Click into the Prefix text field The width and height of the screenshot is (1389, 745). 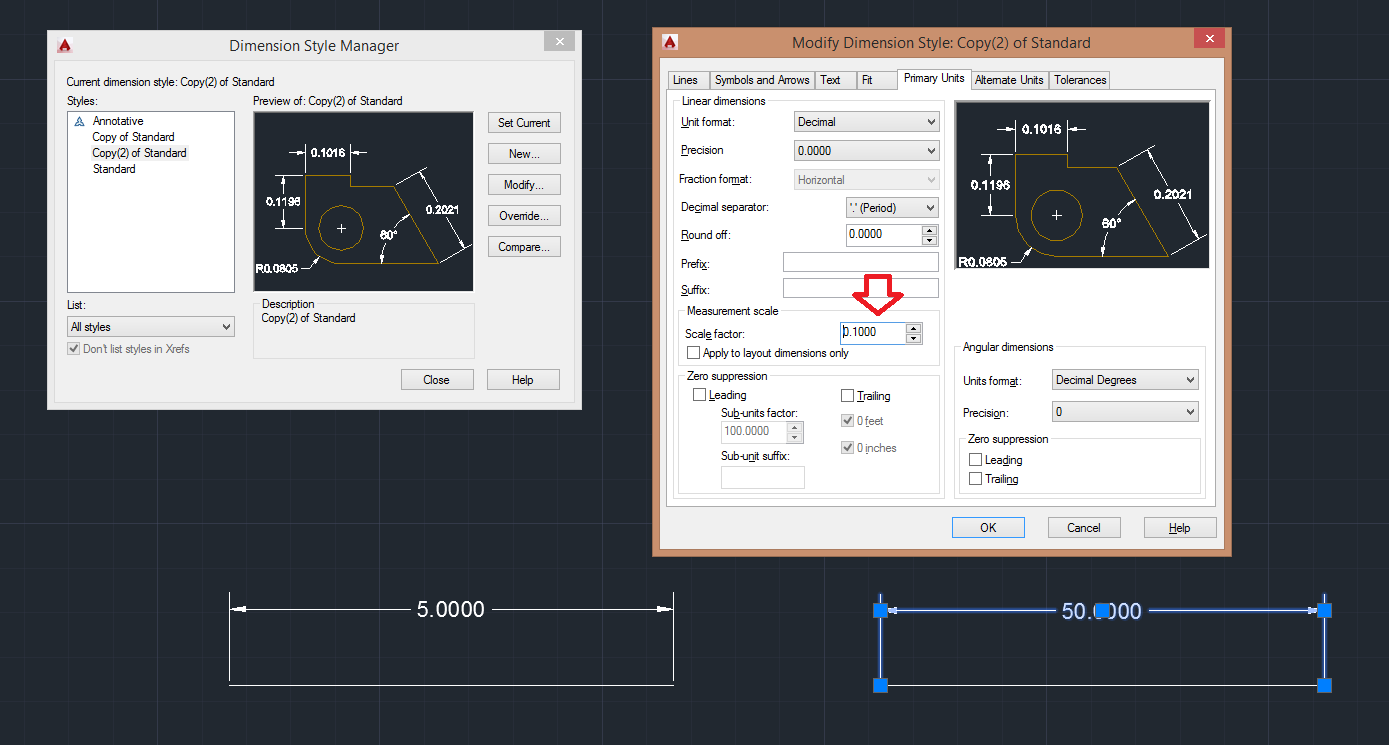[860, 263]
